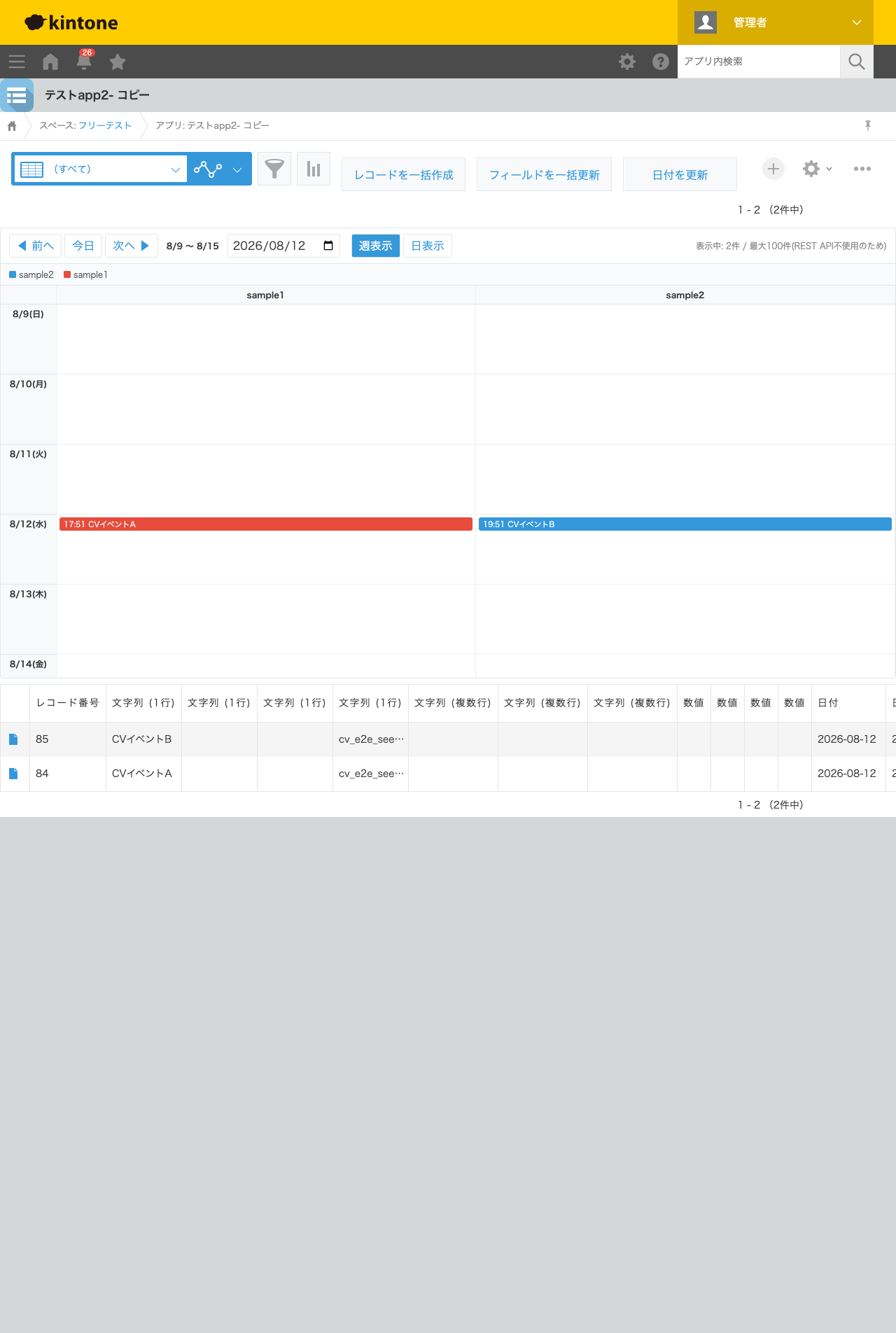Open the blue 19:51 CVイベントB event
The width and height of the screenshot is (896, 1333).
tap(685, 524)
